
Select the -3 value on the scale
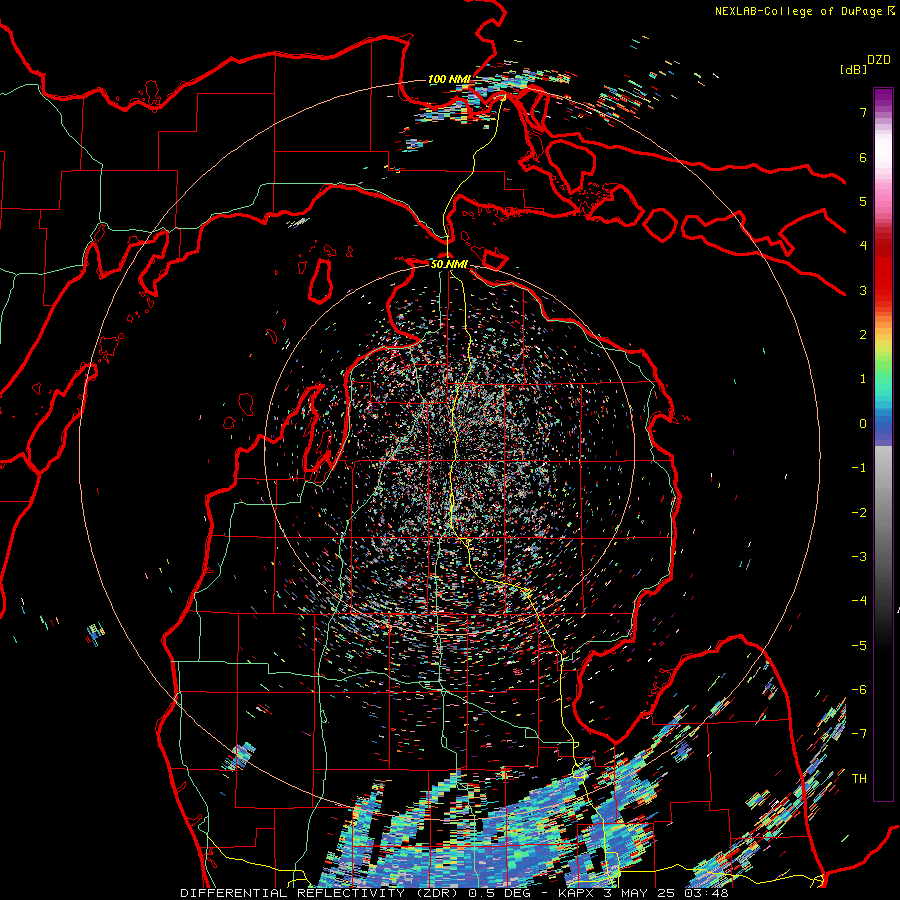(x=859, y=557)
